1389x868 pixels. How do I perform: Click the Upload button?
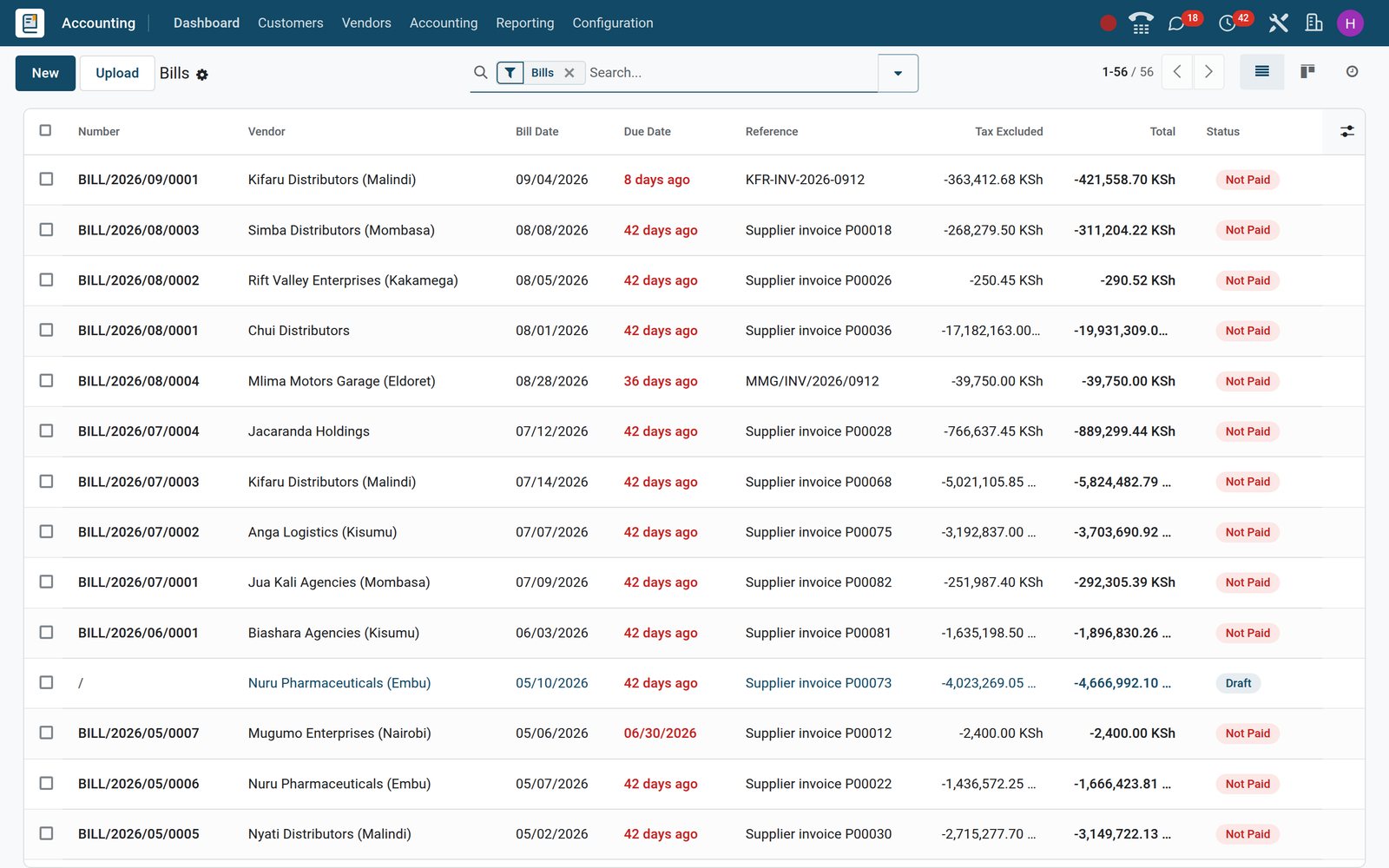click(117, 73)
